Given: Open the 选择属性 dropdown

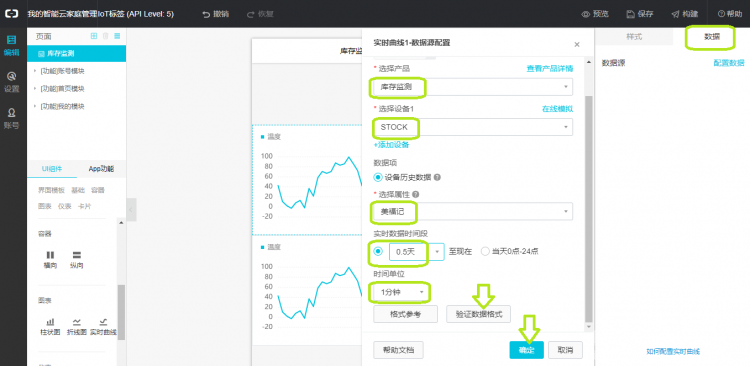Looking at the screenshot, I should (473, 211).
